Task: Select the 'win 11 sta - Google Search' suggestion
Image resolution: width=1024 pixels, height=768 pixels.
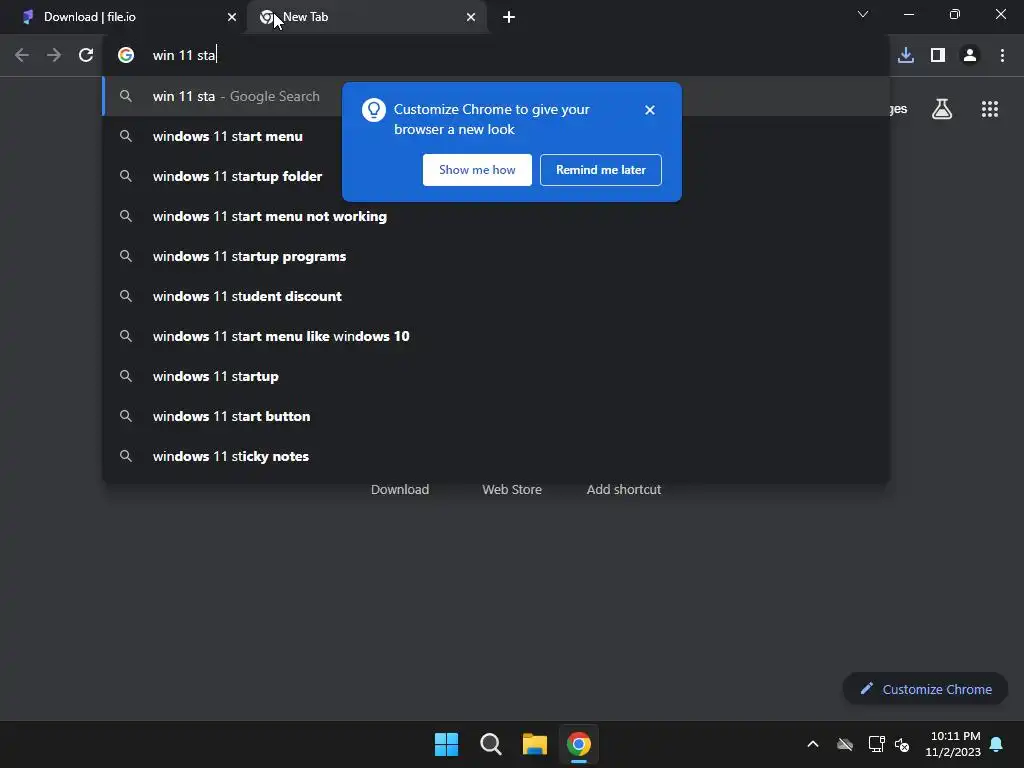Action: 496,96
